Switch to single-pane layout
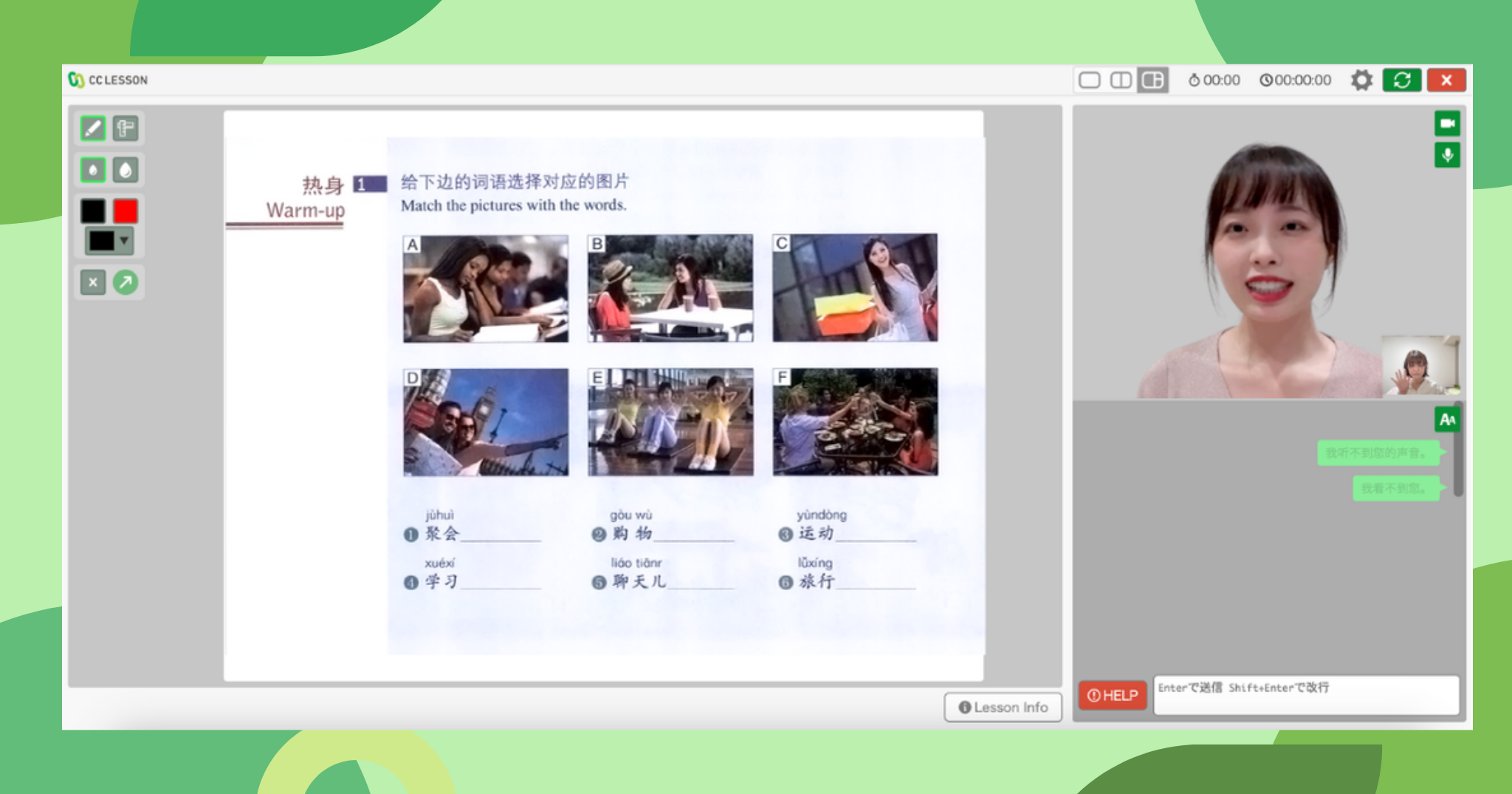The width and height of the screenshot is (1512, 794). (x=1089, y=80)
